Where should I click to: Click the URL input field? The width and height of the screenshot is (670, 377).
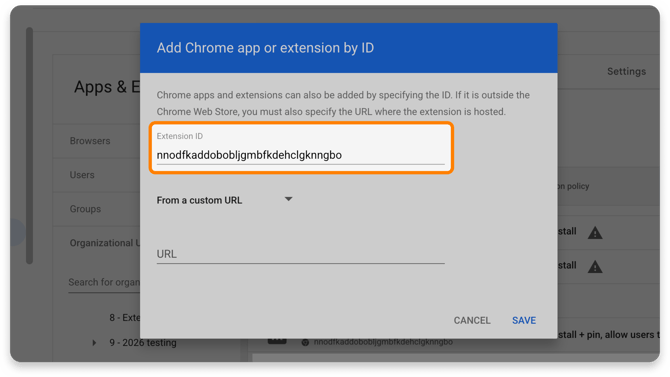coord(300,254)
